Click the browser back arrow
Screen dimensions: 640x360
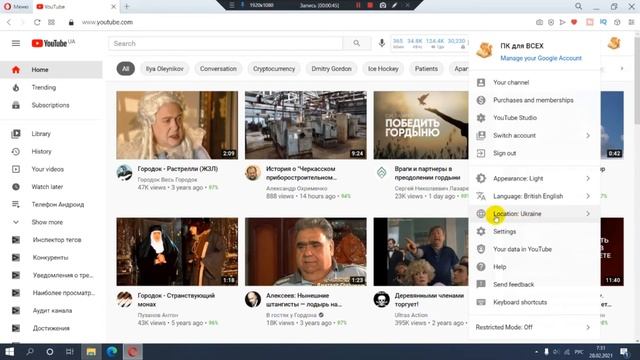click(9, 22)
